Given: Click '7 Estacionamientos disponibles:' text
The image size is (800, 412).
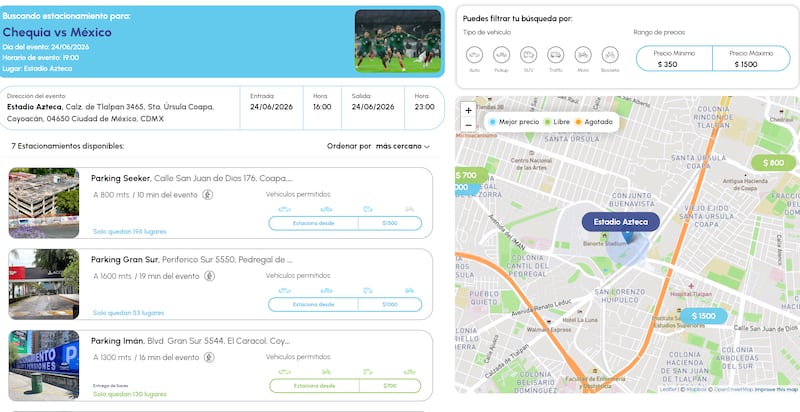Looking at the screenshot, I should coord(68,146).
